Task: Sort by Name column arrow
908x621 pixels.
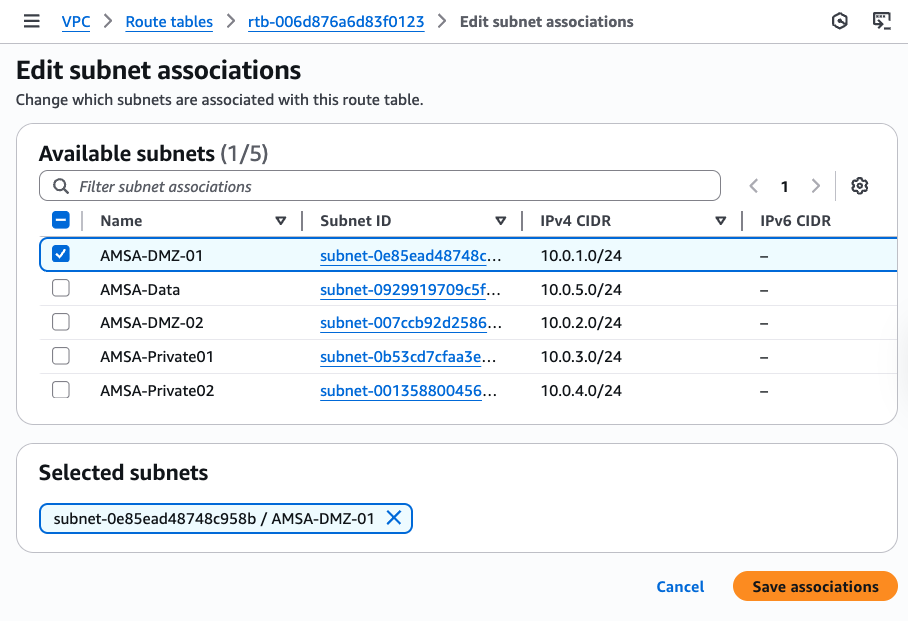Action: click(280, 221)
